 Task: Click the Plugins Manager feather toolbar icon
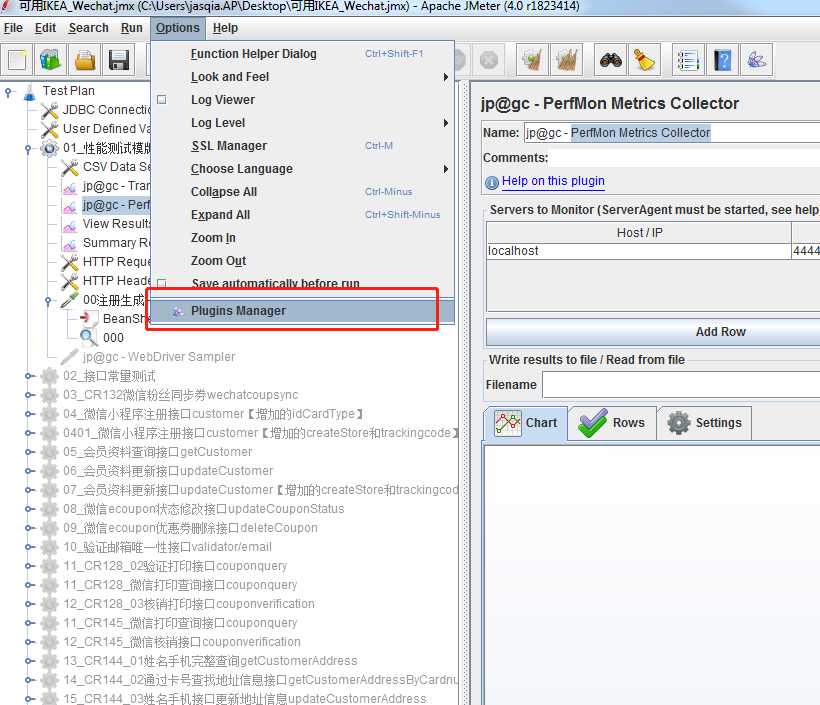tap(756, 60)
